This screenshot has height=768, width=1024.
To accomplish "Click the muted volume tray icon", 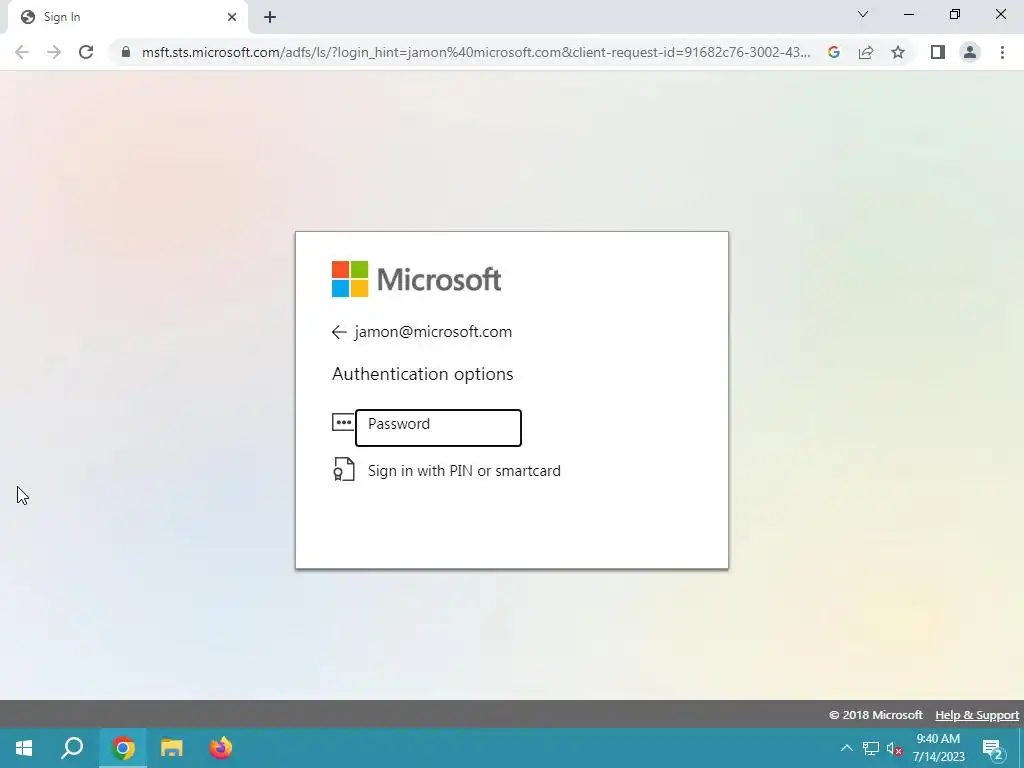I will coord(894,748).
